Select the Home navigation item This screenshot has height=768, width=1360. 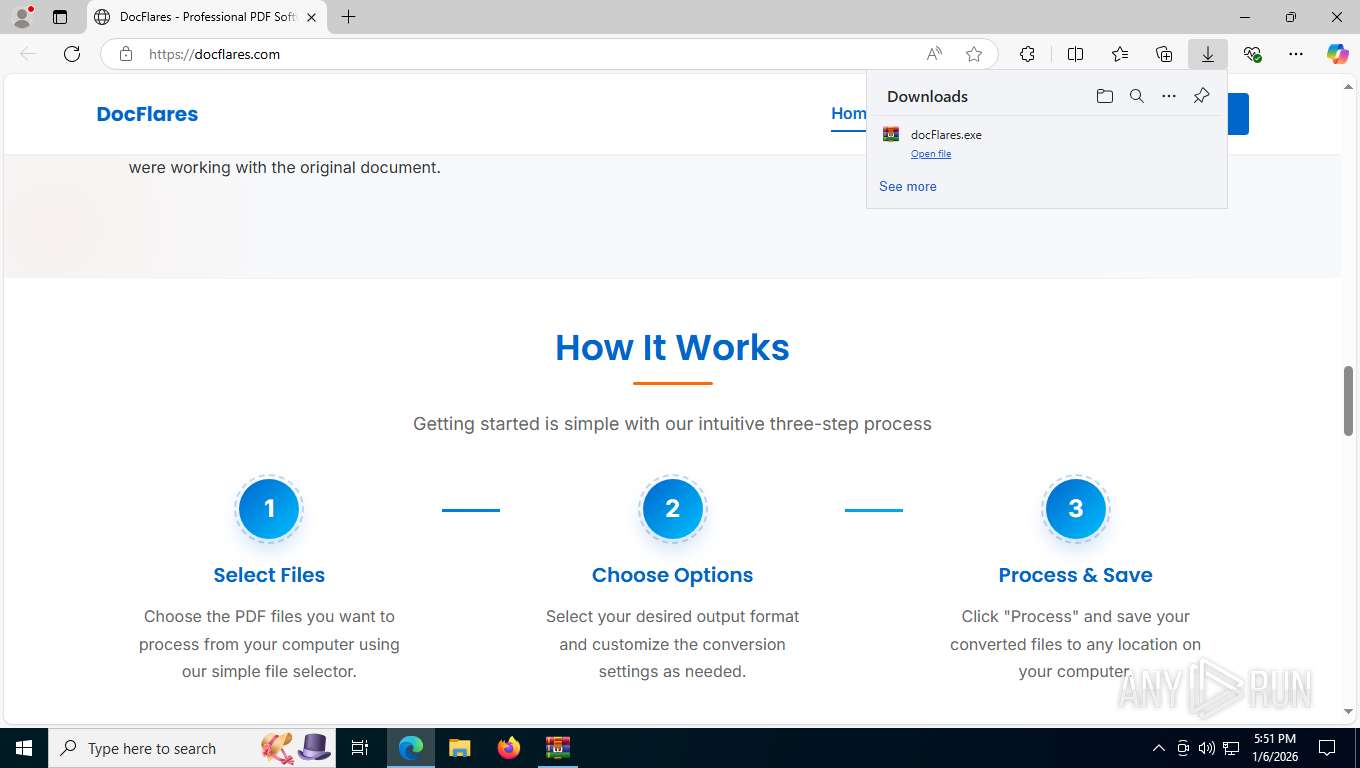[x=849, y=114]
